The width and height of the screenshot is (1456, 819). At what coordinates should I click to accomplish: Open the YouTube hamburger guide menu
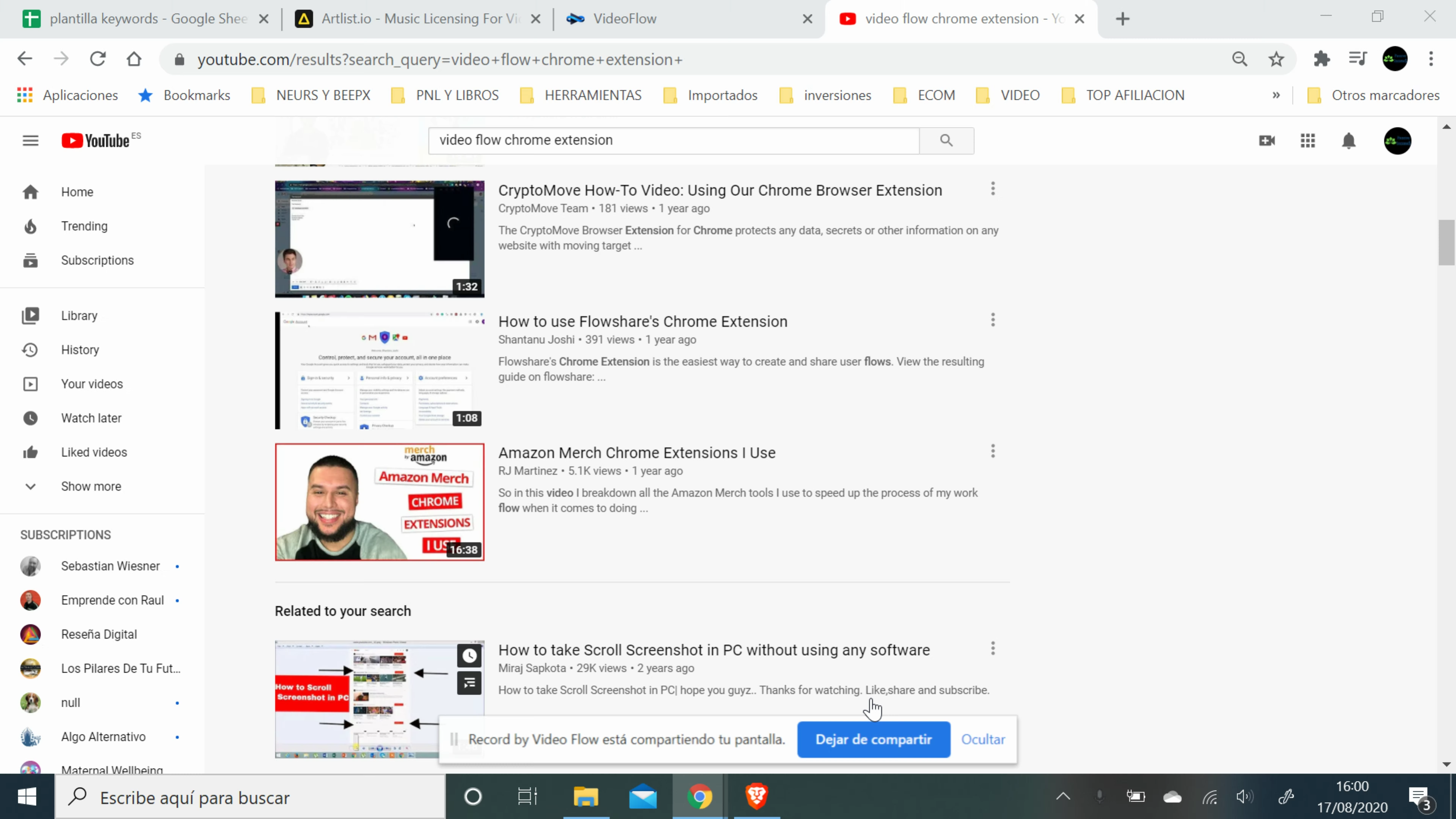[30, 140]
